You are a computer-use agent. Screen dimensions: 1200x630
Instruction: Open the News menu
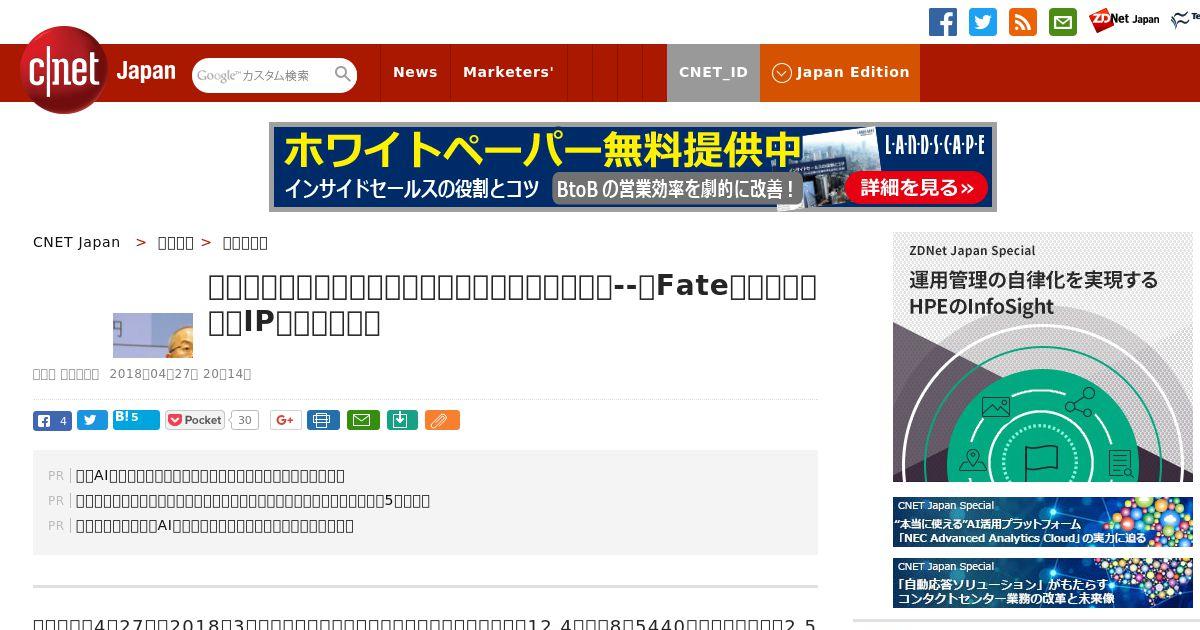click(x=415, y=72)
